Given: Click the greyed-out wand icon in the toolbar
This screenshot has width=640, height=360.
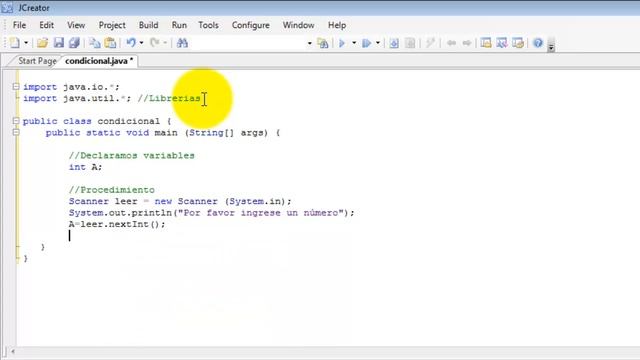Looking at the screenshot, I should point(430,42).
